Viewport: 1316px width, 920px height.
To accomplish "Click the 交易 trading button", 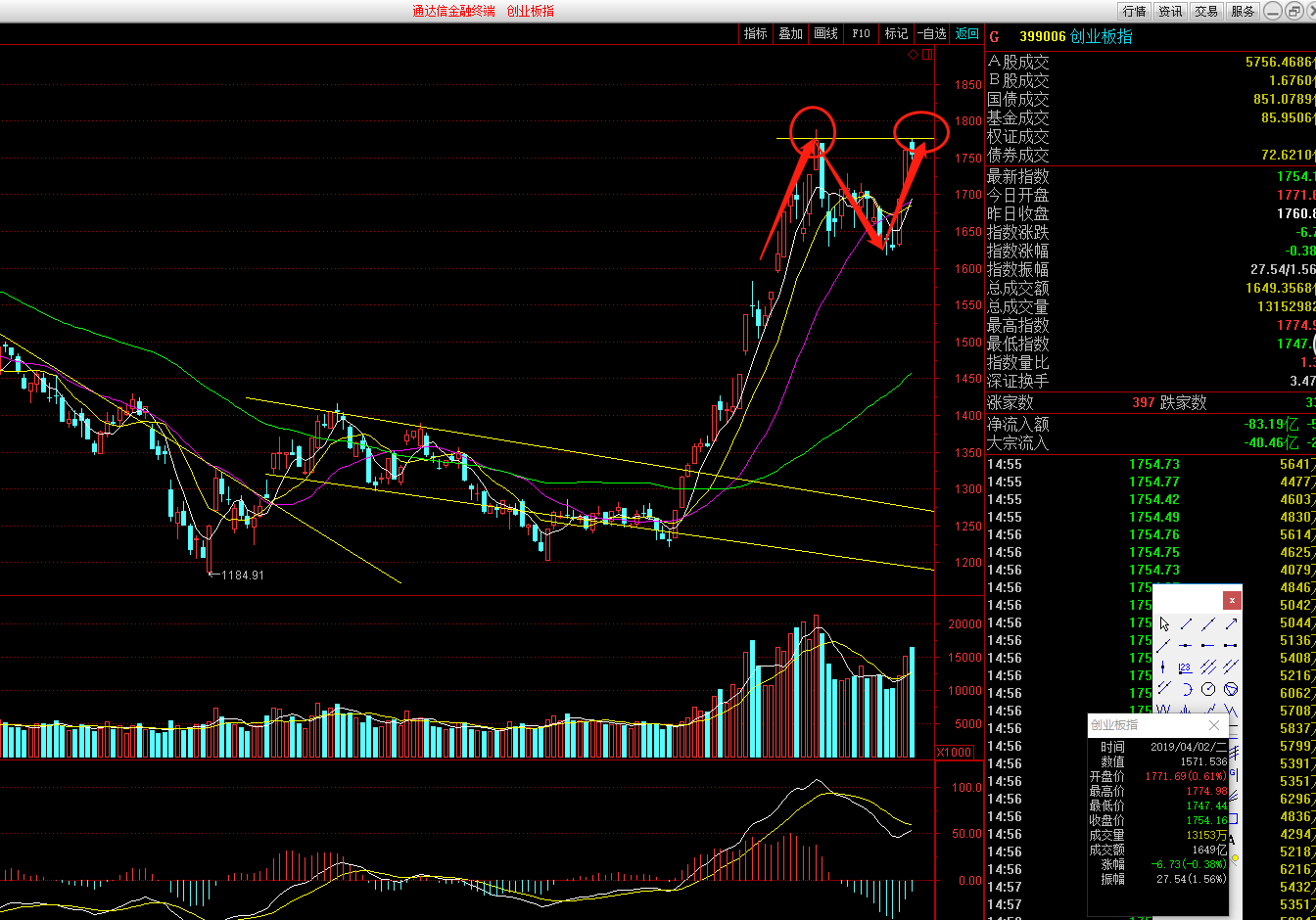I will click(x=1206, y=11).
